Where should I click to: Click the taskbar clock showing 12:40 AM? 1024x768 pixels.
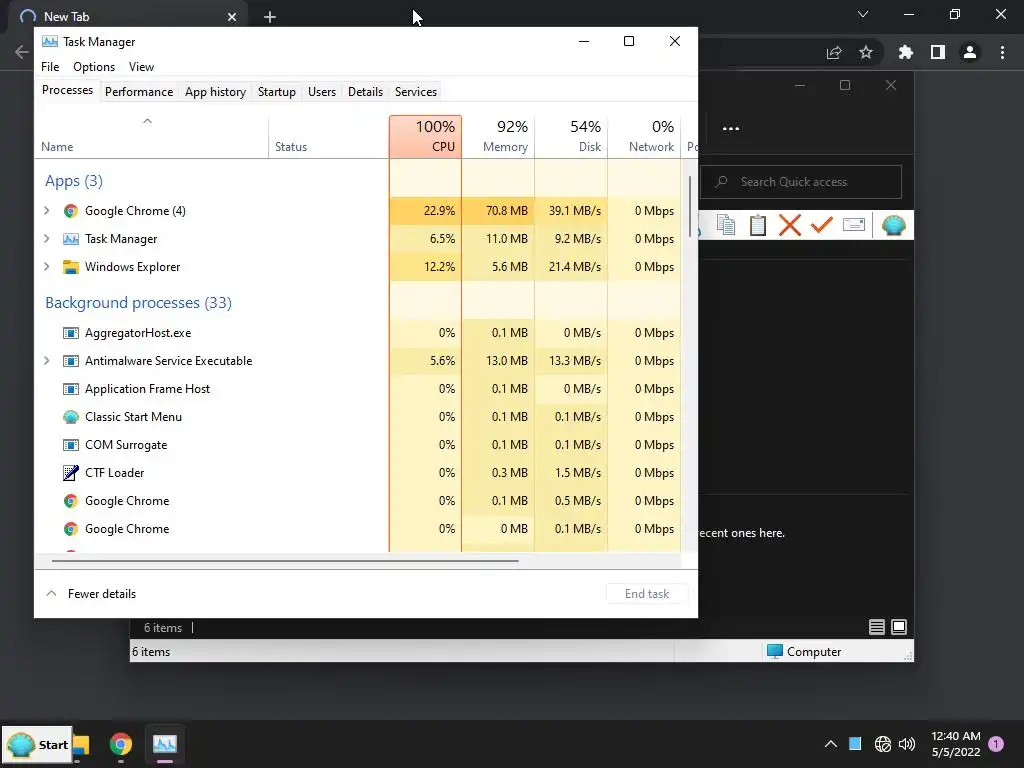point(955,744)
